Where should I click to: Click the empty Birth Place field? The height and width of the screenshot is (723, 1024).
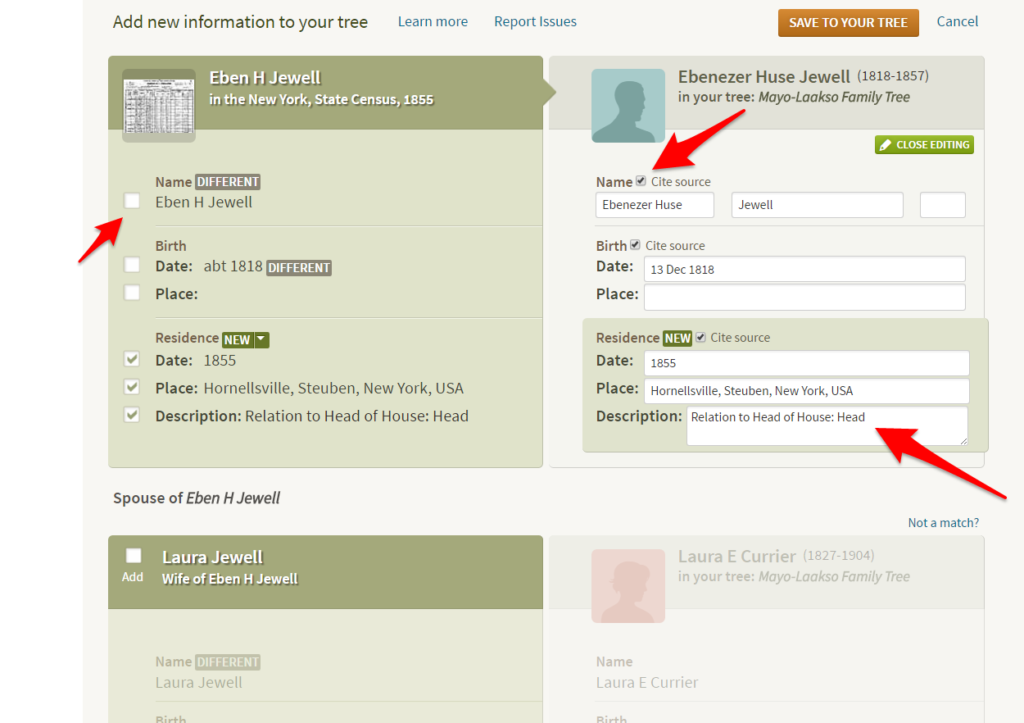tap(805, 297)
